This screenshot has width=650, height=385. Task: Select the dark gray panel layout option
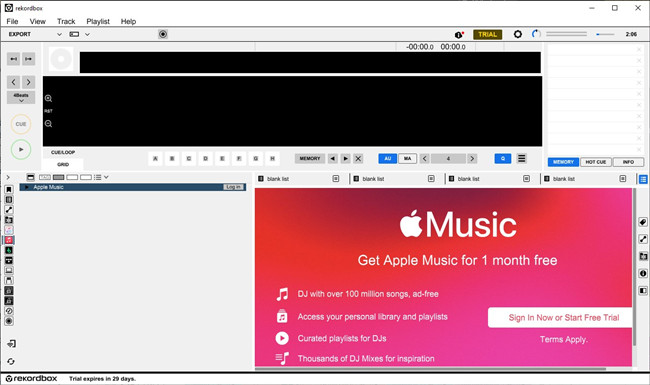(58, 177)
